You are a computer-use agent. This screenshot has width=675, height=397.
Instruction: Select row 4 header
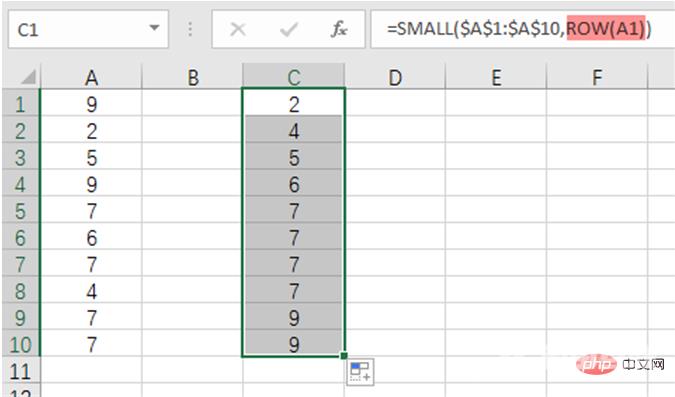pyautogui.click(x=21, y=183)
